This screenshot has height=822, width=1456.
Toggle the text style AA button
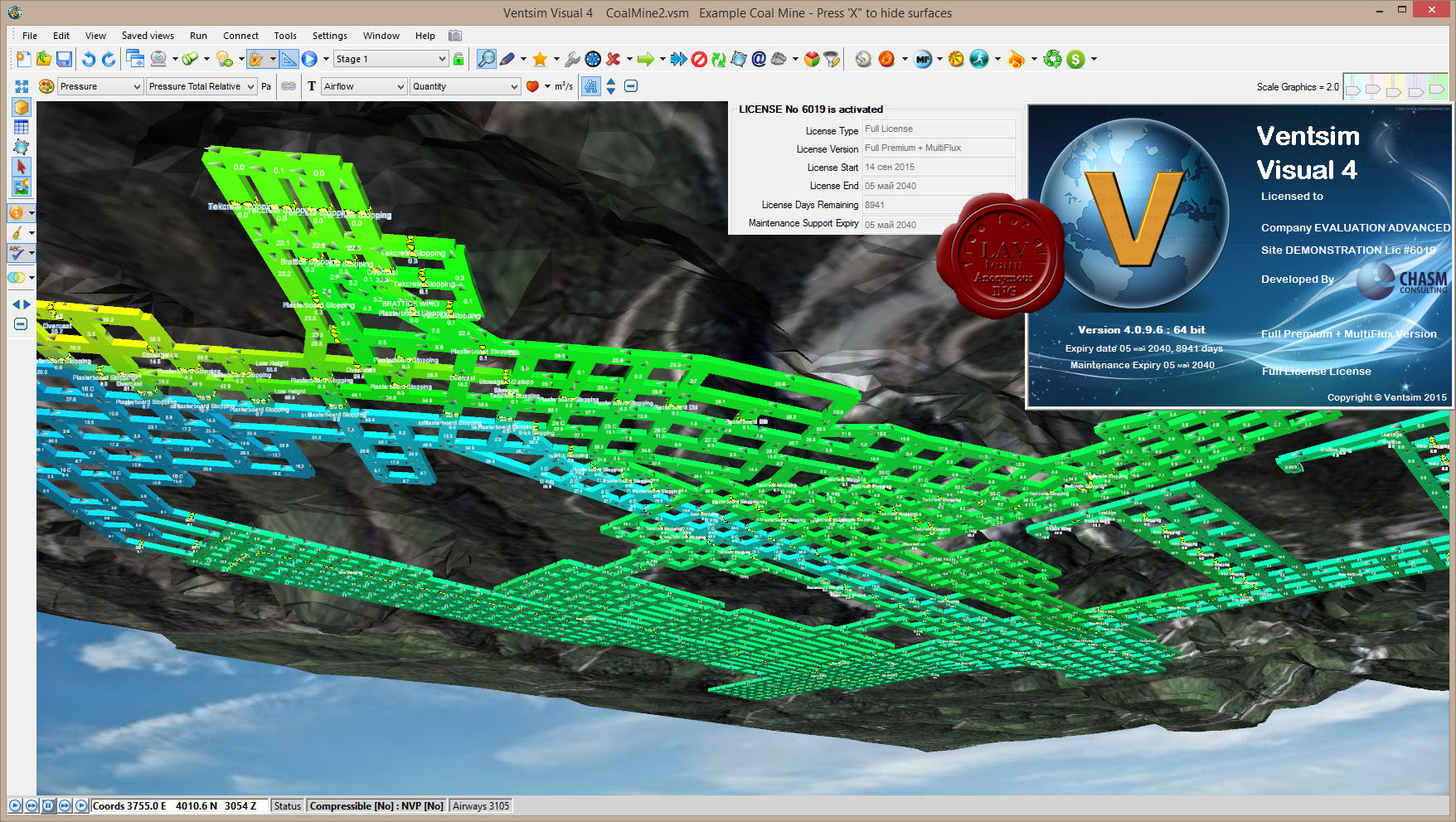(590, 86)
